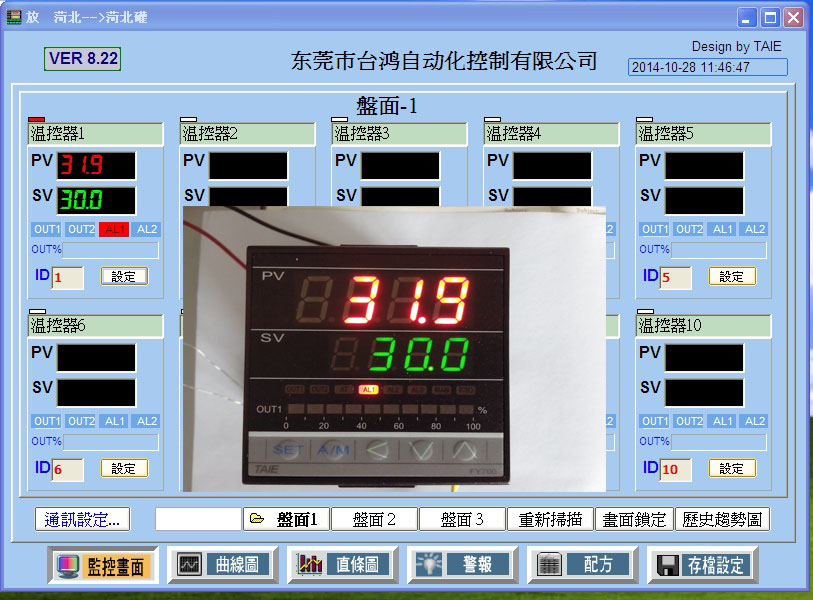Open the 直條圖 bar chart view
The width and height of the screenshot is (813, 600).
343,564
